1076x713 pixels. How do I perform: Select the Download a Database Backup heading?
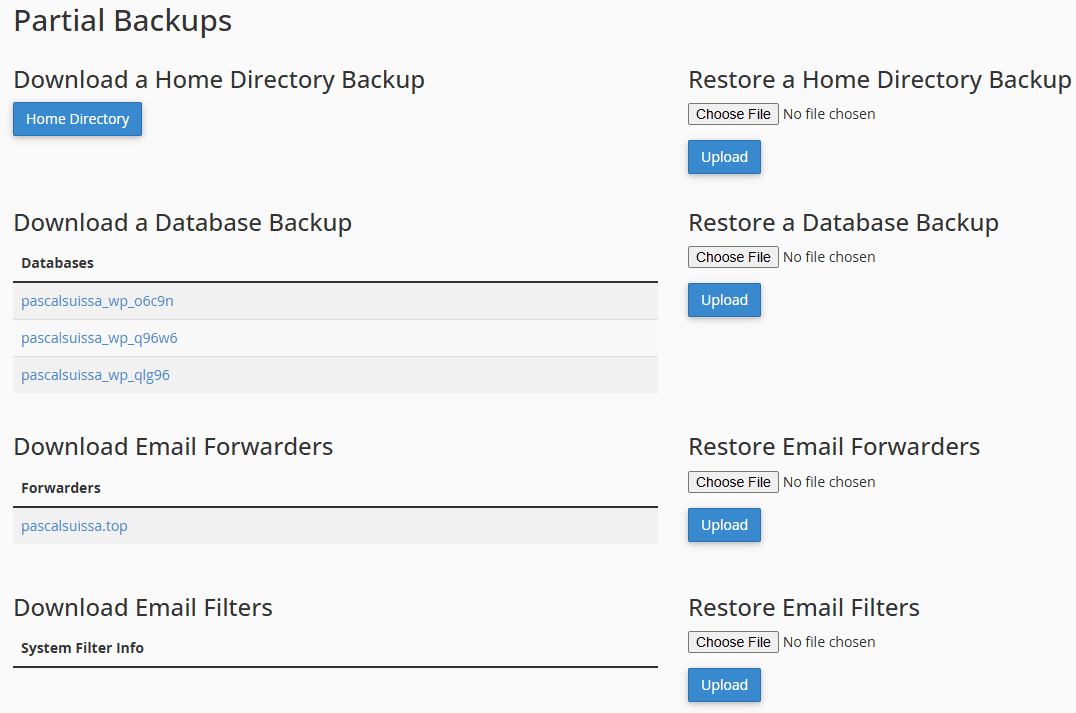click(x=183, y=223)
